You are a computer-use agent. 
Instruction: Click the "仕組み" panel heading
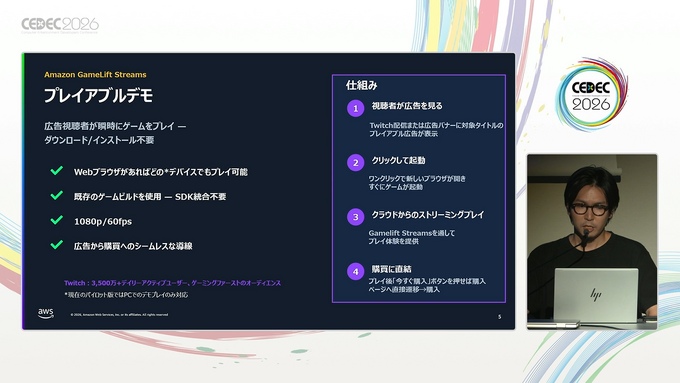point(361,85)
